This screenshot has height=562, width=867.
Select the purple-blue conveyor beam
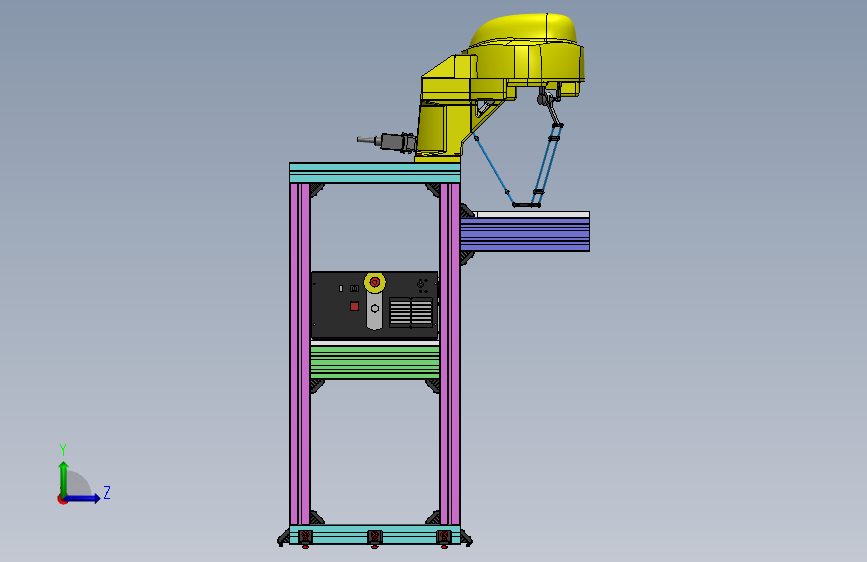click(x=525, y=235)
